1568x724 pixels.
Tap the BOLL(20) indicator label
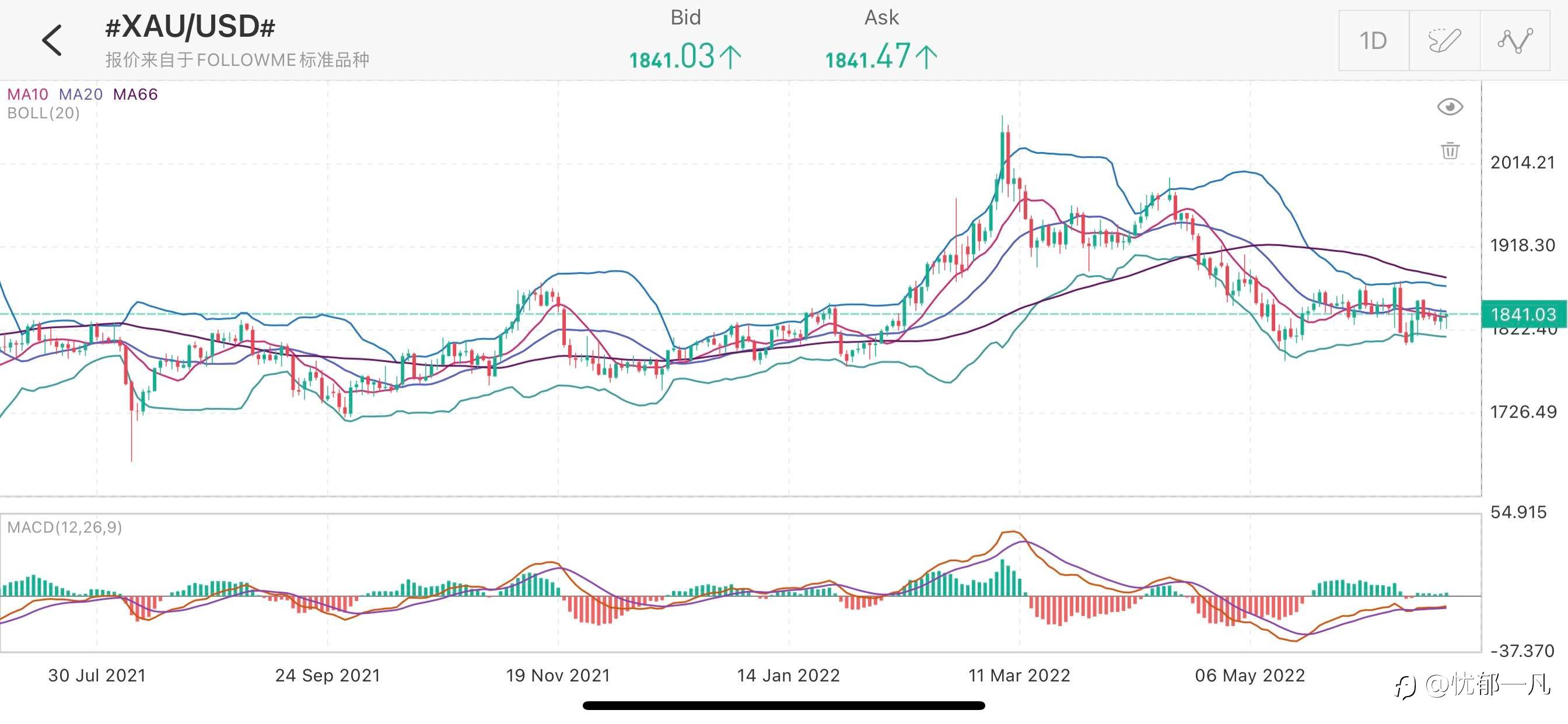[x=43, y=113]
